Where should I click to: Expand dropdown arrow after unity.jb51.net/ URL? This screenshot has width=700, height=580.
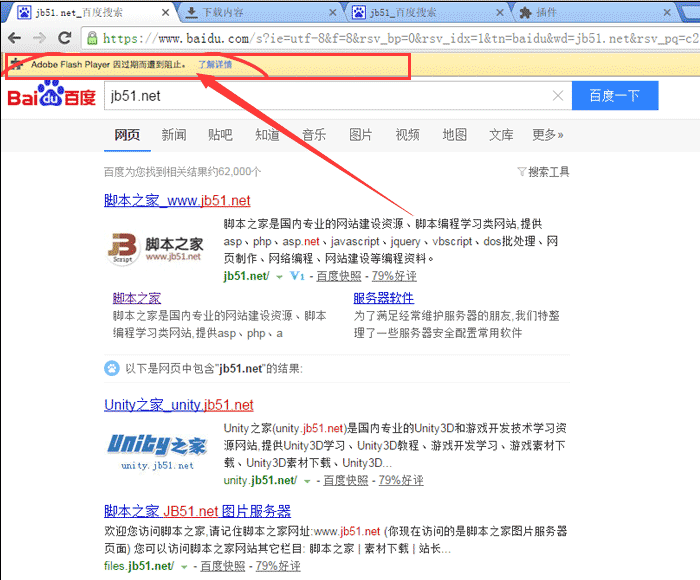307,481
